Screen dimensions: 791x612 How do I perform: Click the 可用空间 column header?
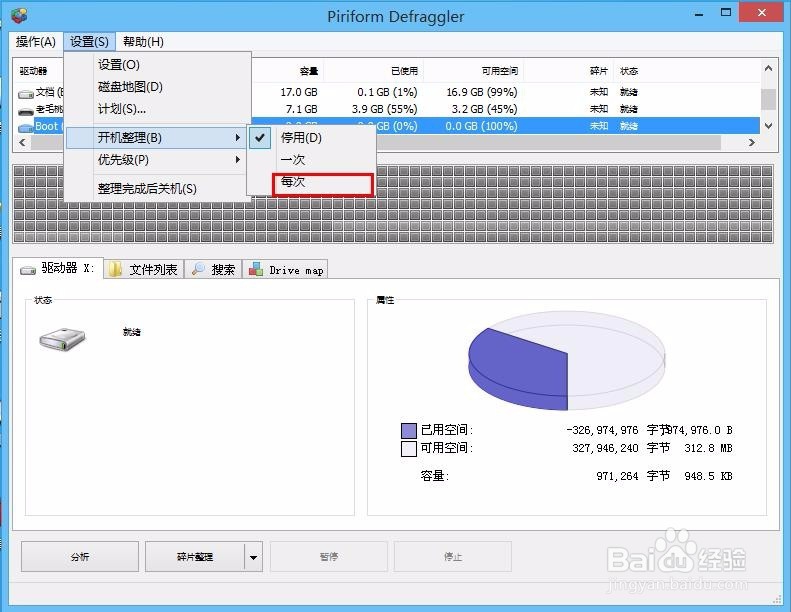pos(472,71)
